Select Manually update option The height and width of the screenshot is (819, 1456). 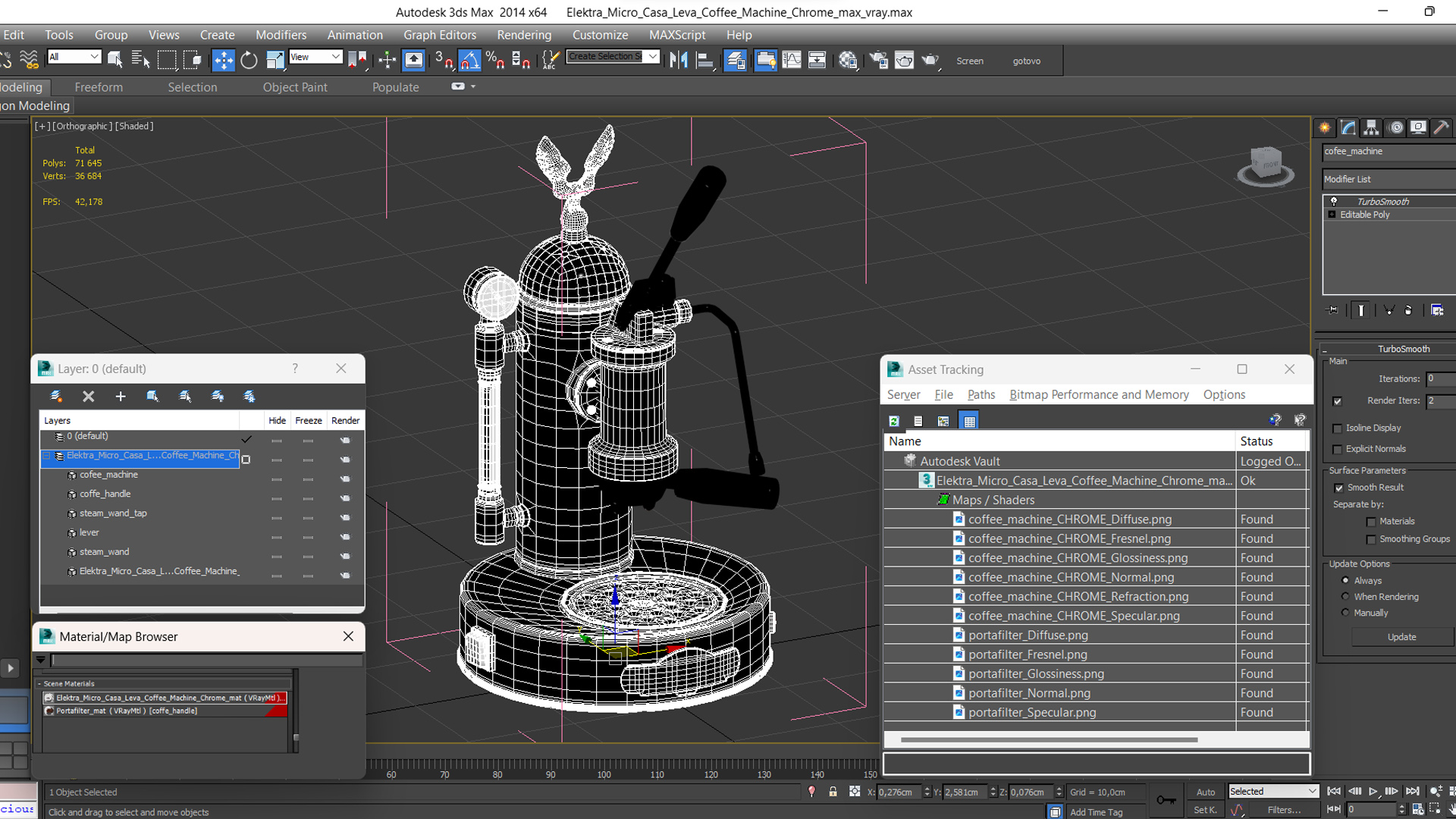pyautogui.click(x=1345, y=613)
